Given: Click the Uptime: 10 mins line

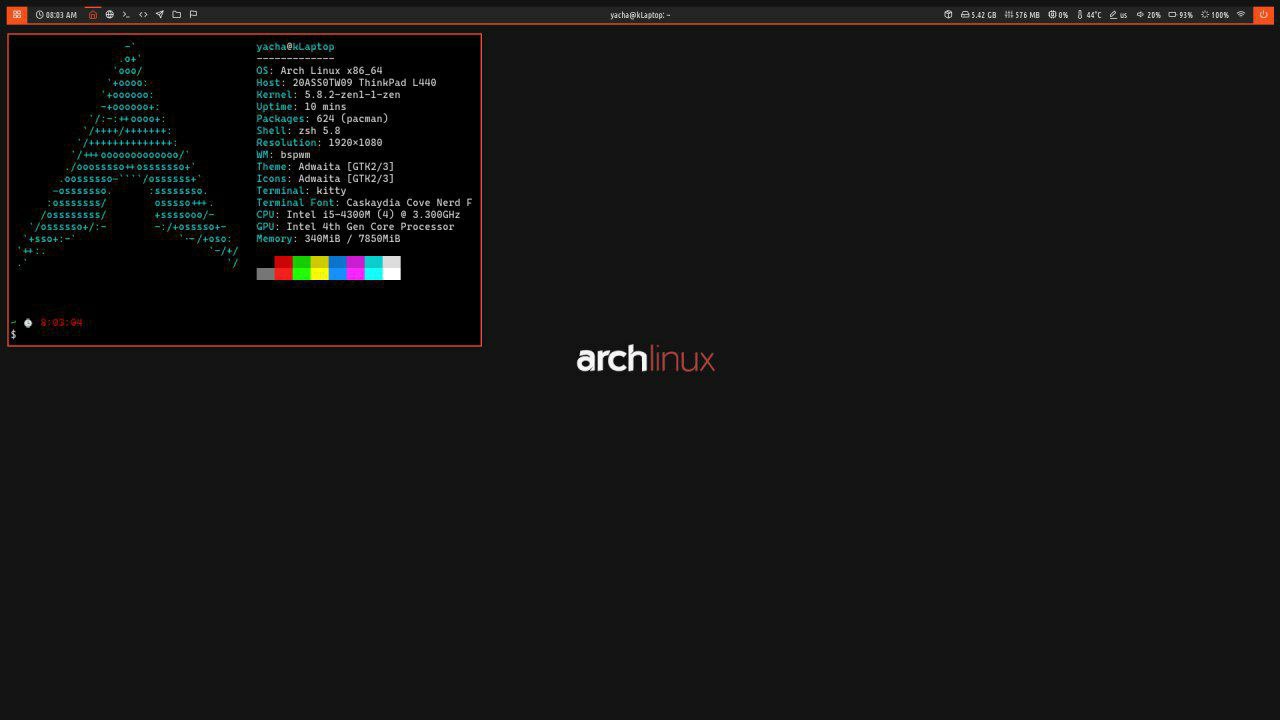Looking at the screenshot, I should 301,107.
